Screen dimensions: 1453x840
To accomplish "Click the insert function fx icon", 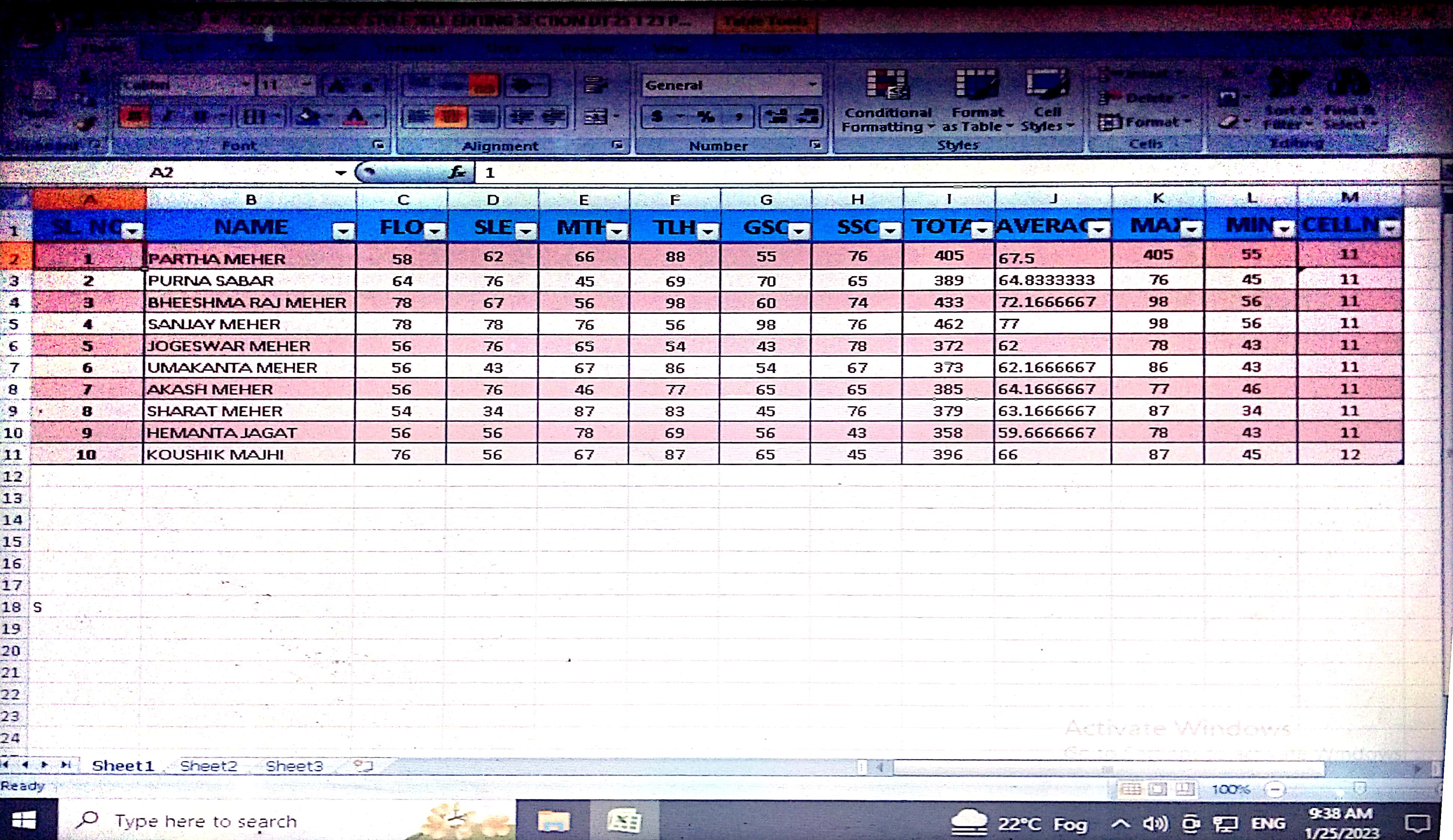I will click(x=457, y=172).
